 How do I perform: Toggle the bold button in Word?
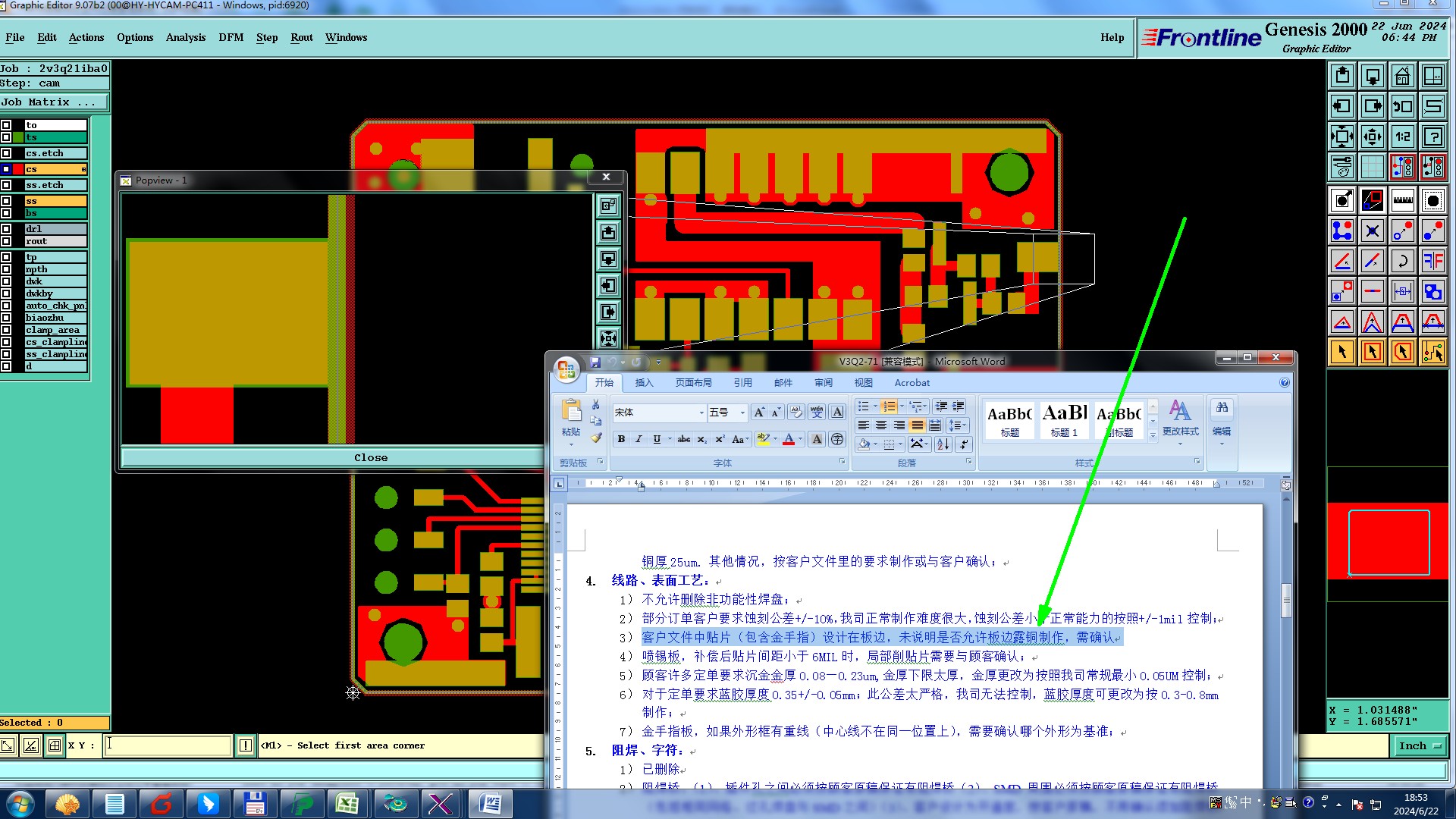click(621, 439)
